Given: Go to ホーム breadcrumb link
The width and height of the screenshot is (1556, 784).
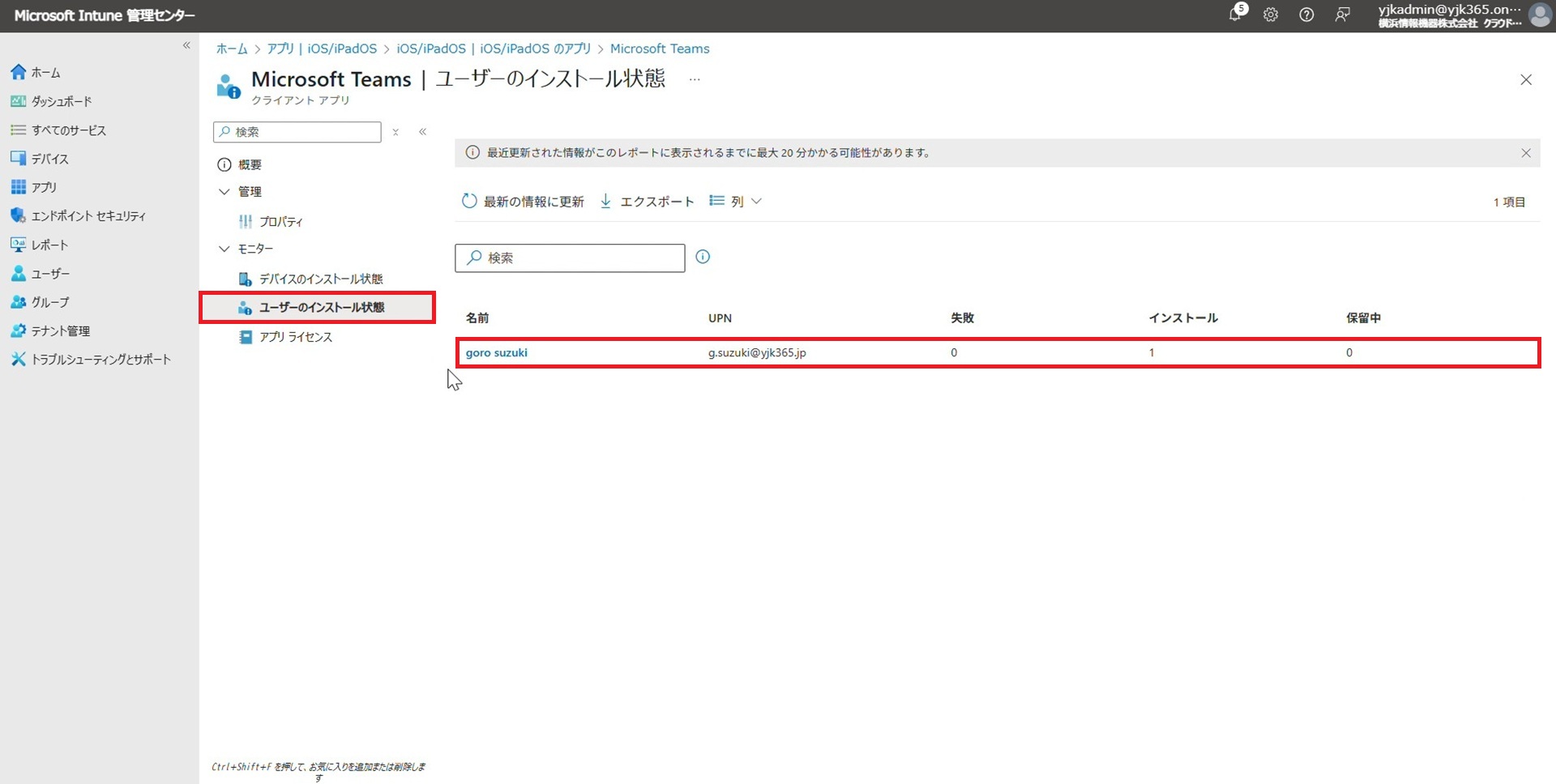Looking at the screenshot, I should coord(231,49).
